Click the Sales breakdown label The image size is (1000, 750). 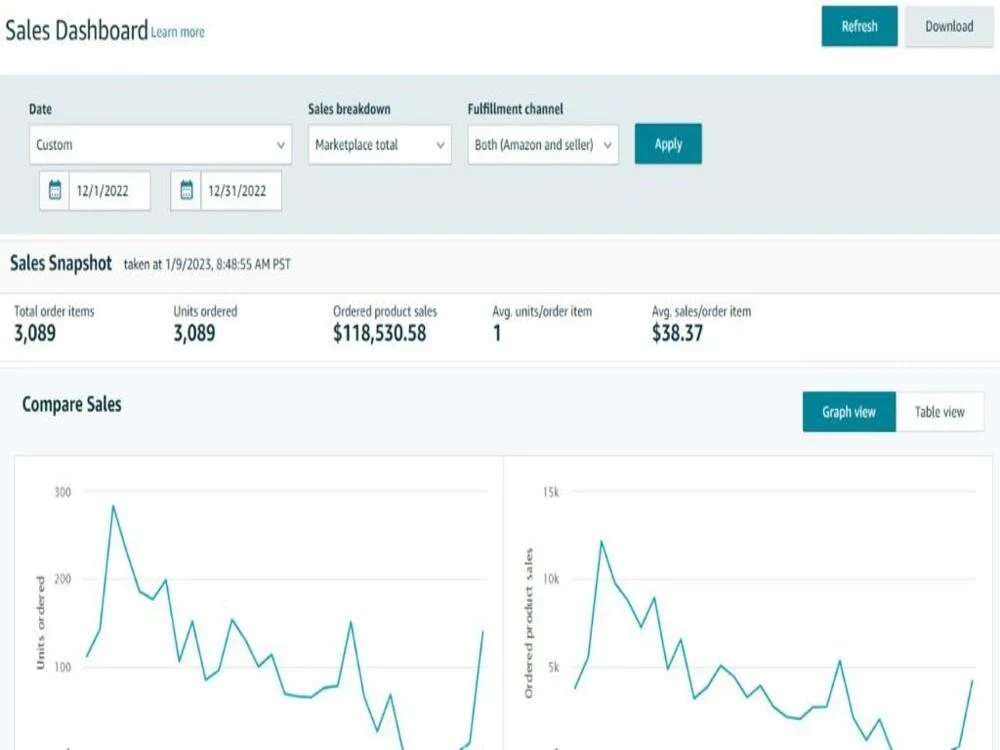tap(349, 109)
